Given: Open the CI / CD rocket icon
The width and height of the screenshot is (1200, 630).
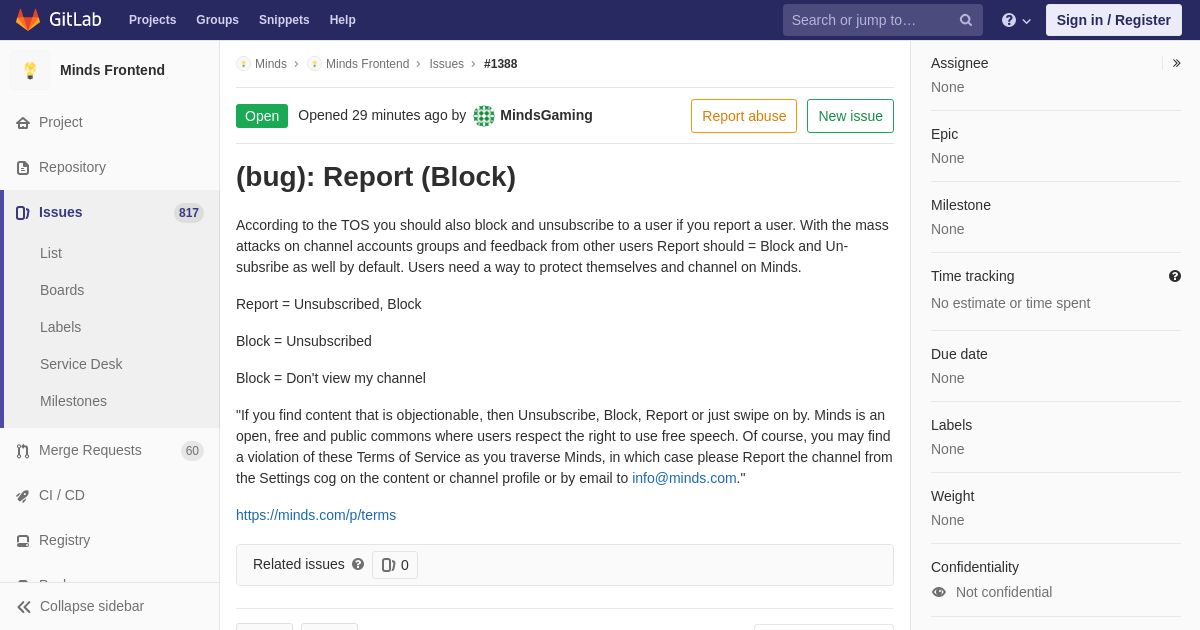Looking at the screenshot, I should (x=23, y=496).
